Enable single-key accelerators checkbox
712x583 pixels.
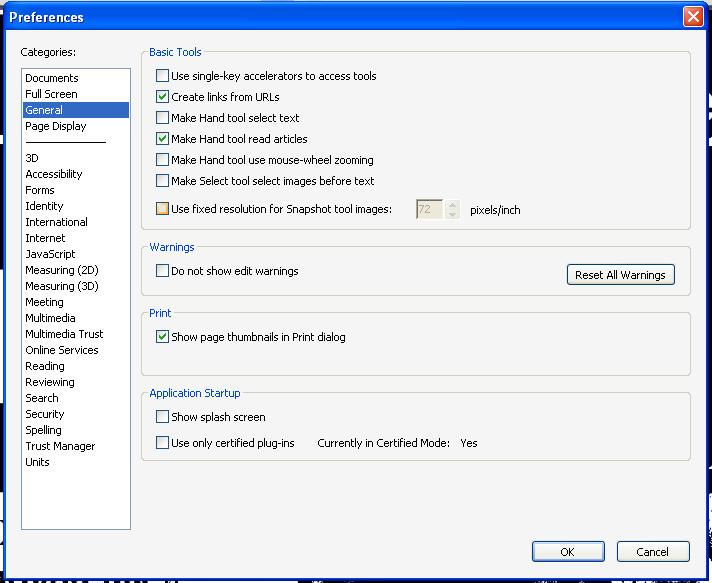pos(163,76)
